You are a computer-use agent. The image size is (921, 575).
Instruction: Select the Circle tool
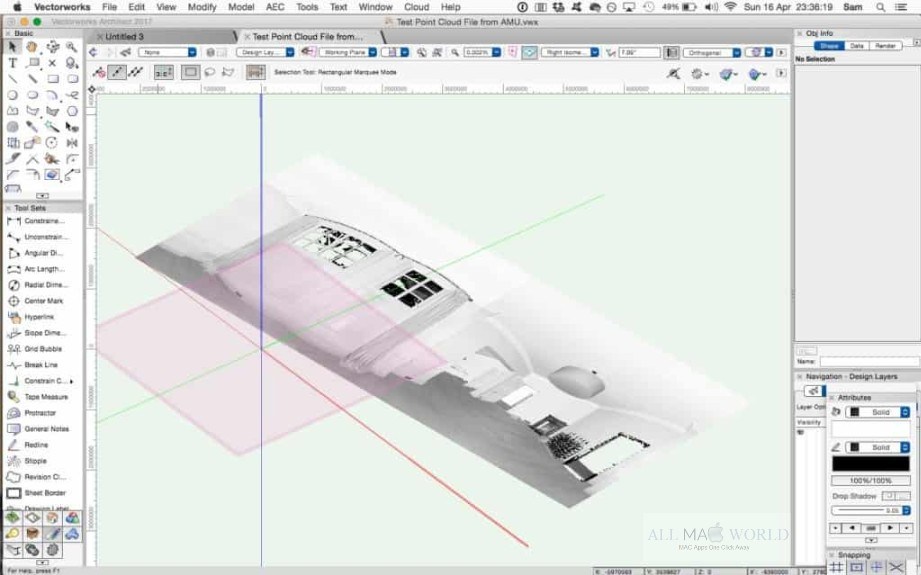pos(12,95)
